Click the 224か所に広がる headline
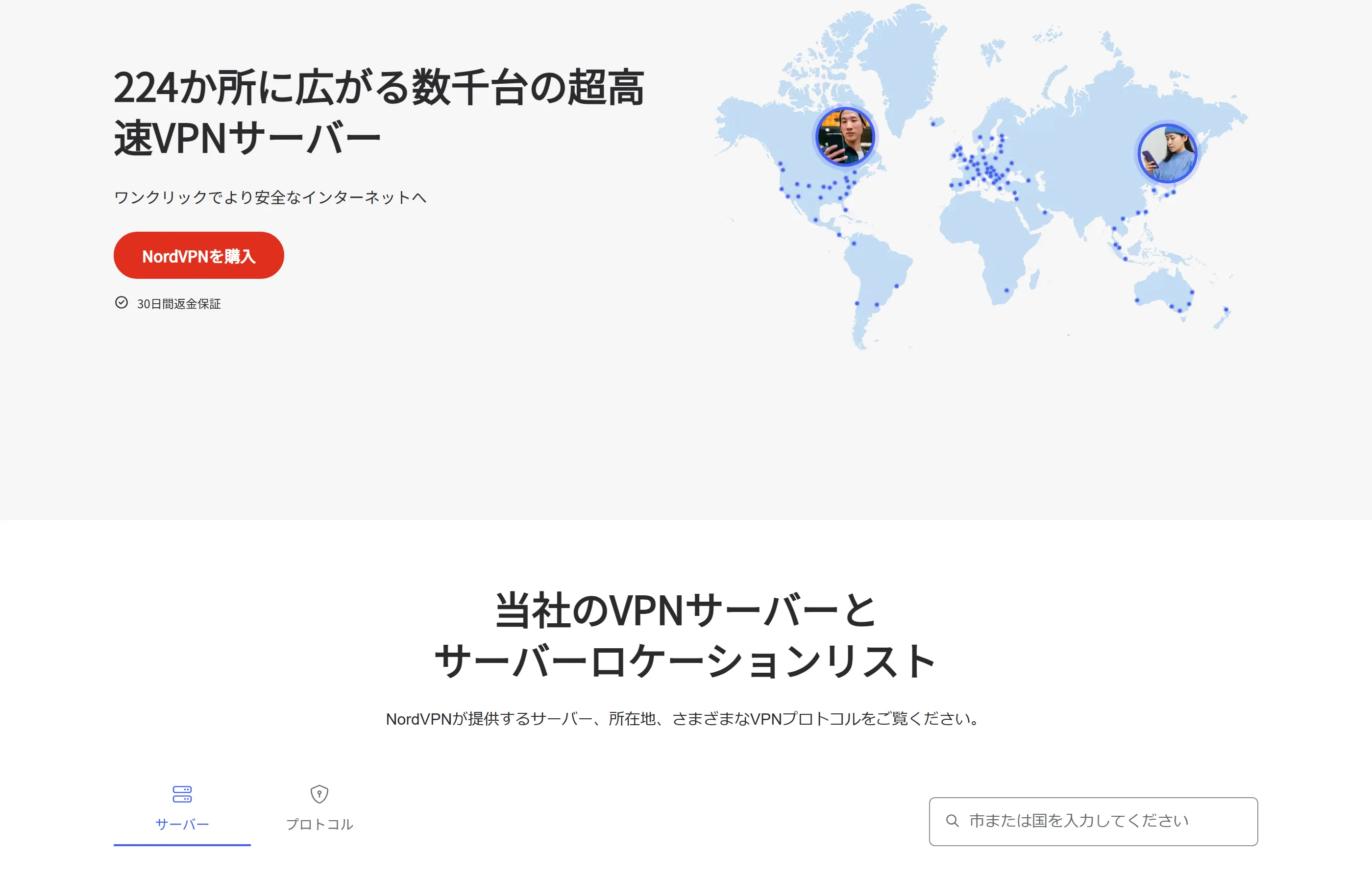The image size is (1372, 879). 379,112
